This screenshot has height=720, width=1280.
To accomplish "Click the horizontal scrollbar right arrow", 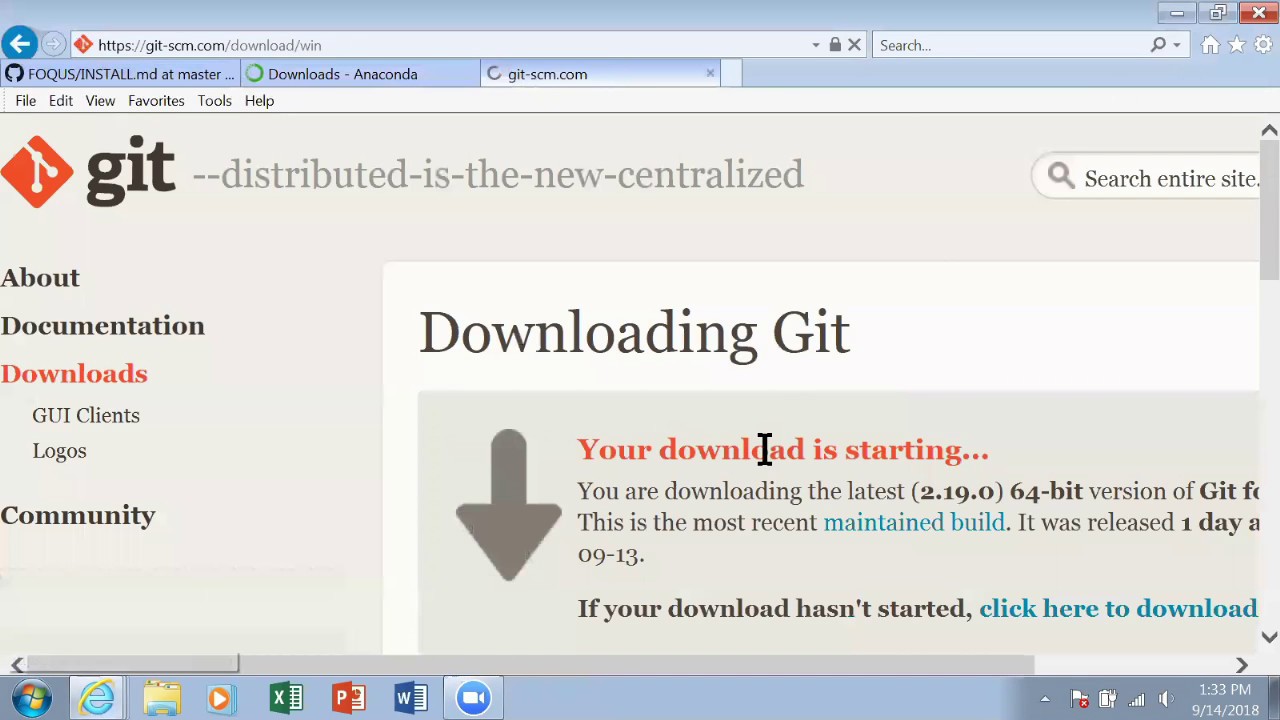I will [x=1241, y=665].
